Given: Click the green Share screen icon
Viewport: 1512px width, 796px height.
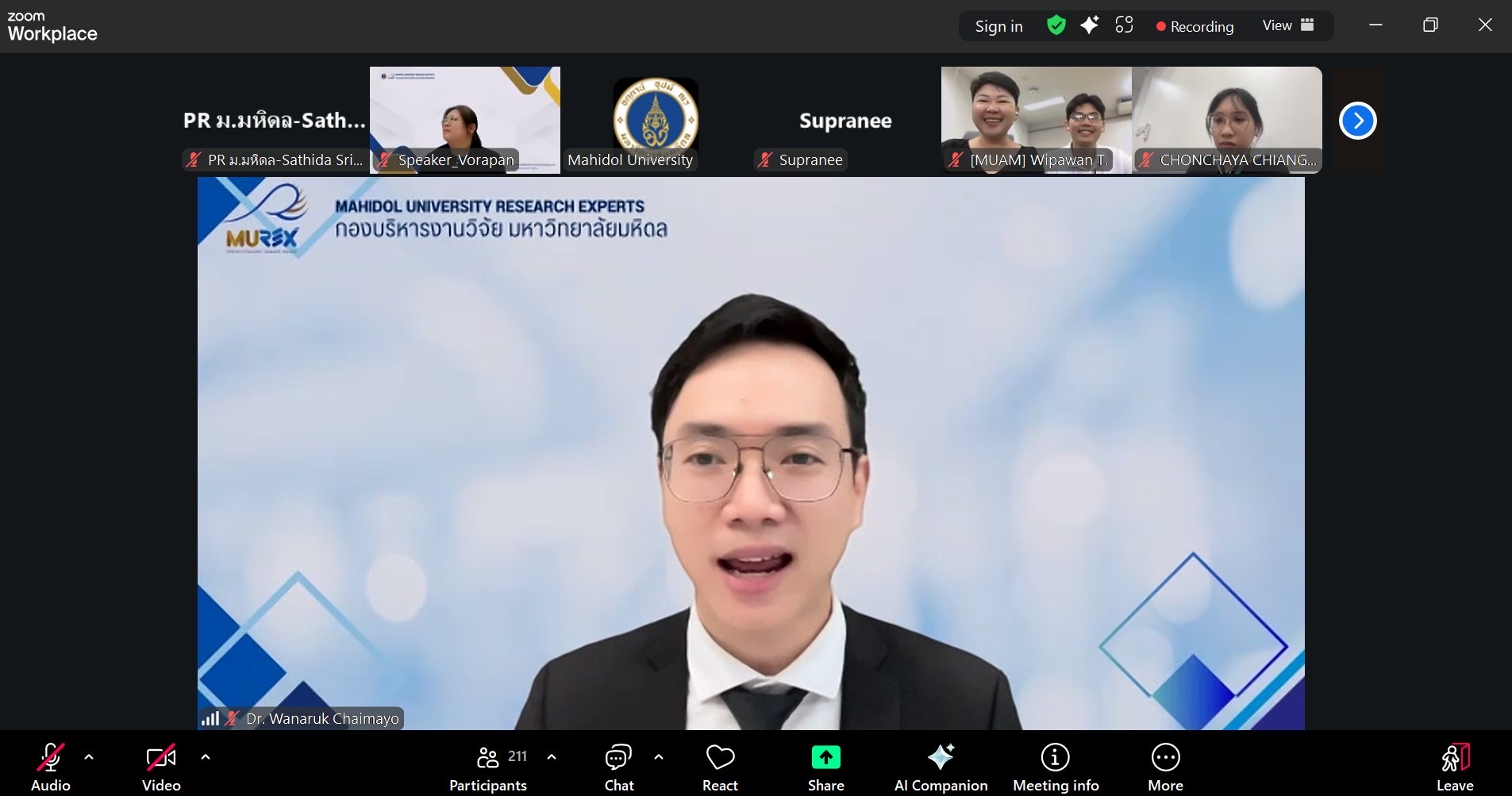Looking at the screenshot, I should pos(825,758).
